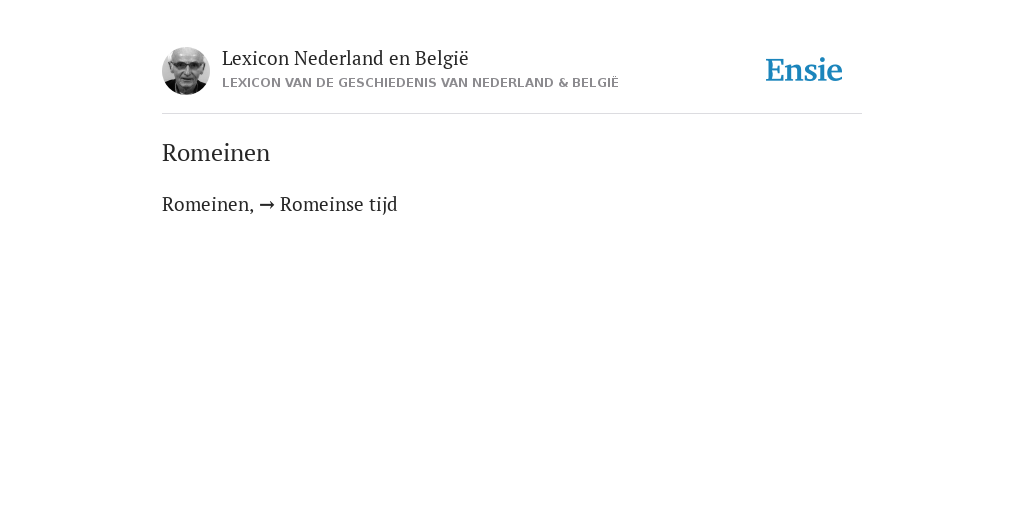Click the arrow before Romeinse tijd
The width and height of the screenshot is (1024, 512).
tap(266, 205)
